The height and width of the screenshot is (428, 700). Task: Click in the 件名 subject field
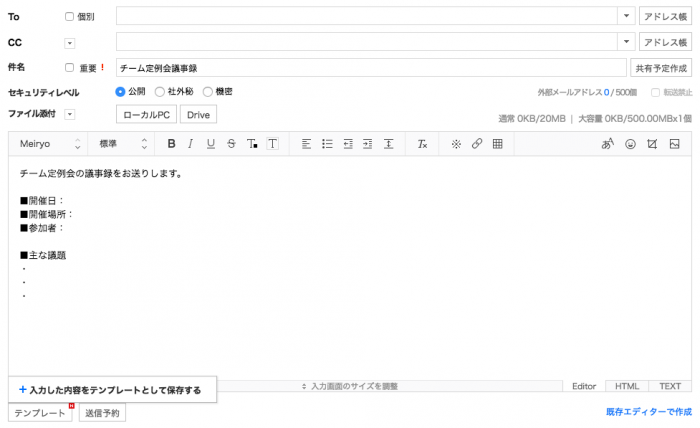tap(370, 68)
